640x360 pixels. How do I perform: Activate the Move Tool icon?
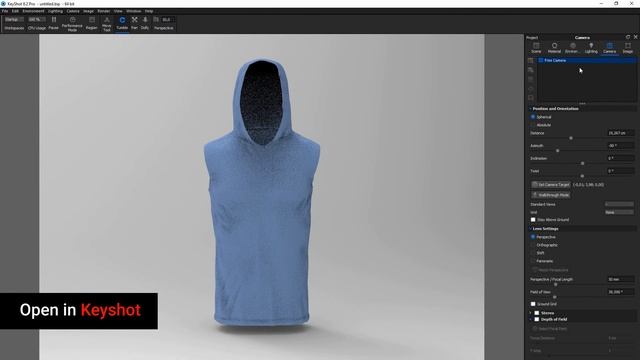[x=107, y=20]
